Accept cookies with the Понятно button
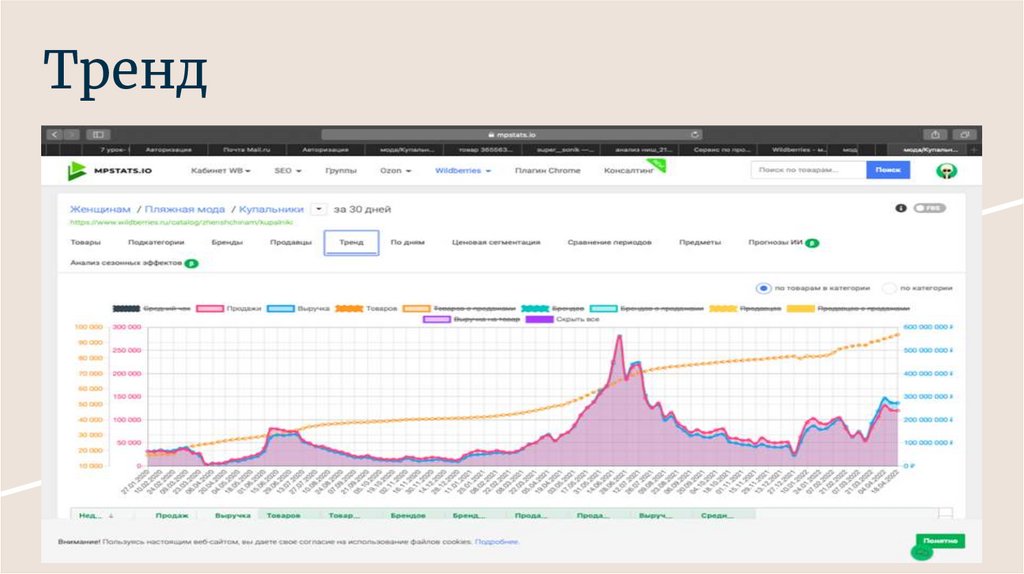1024x574 pixels. pyautogui.click(x=940, y=541)
